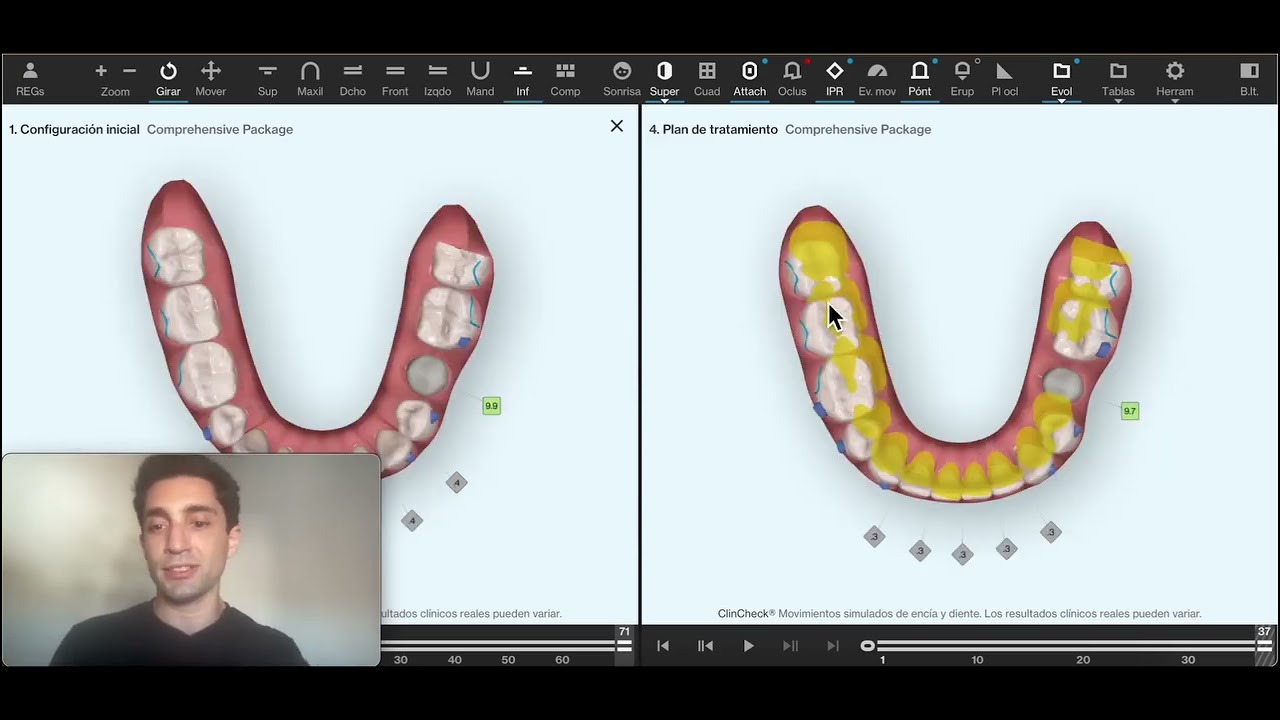Click the 9.9 green measurement label

(491, 406)
